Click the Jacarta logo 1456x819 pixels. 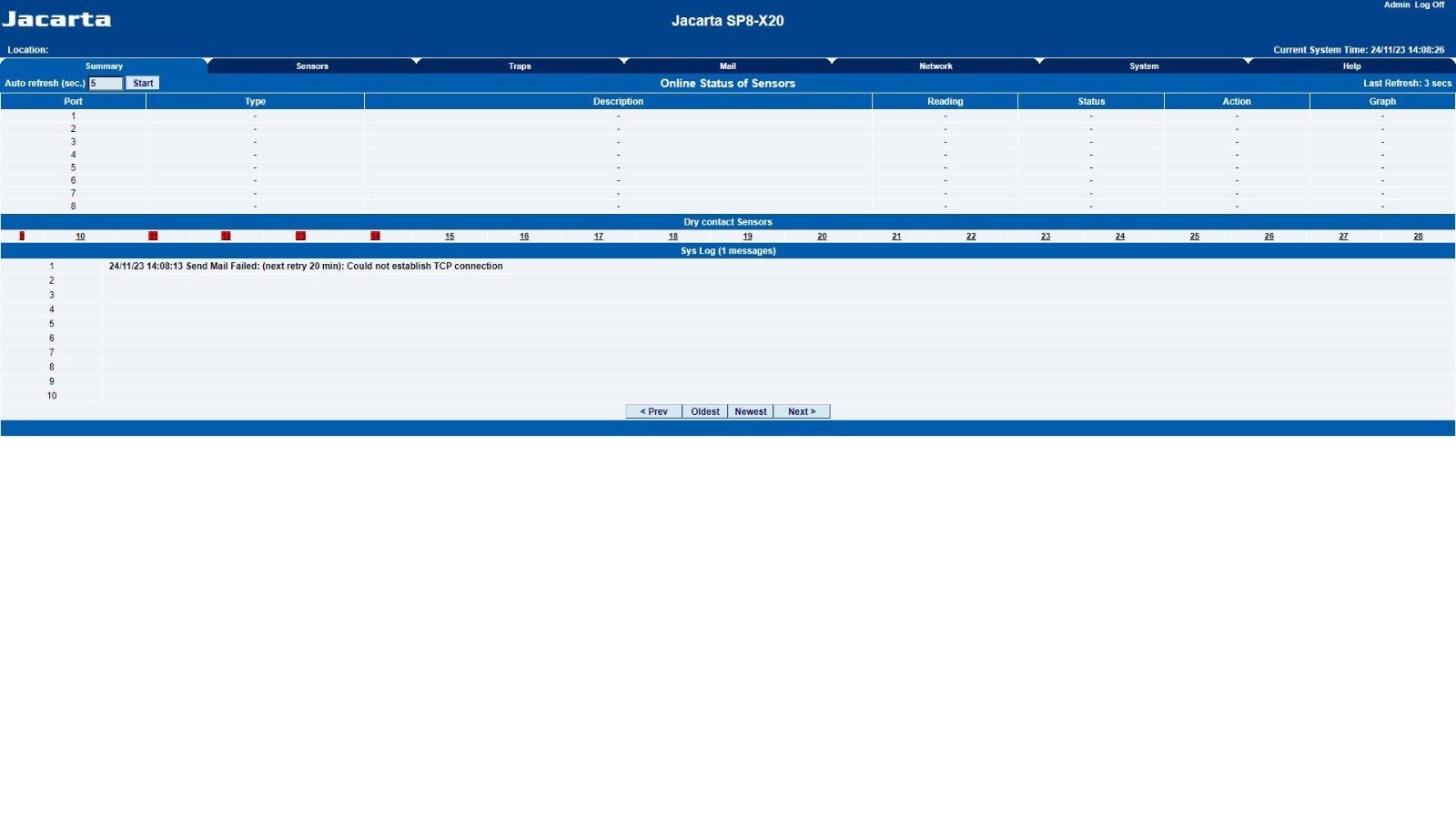click(56, 19)
